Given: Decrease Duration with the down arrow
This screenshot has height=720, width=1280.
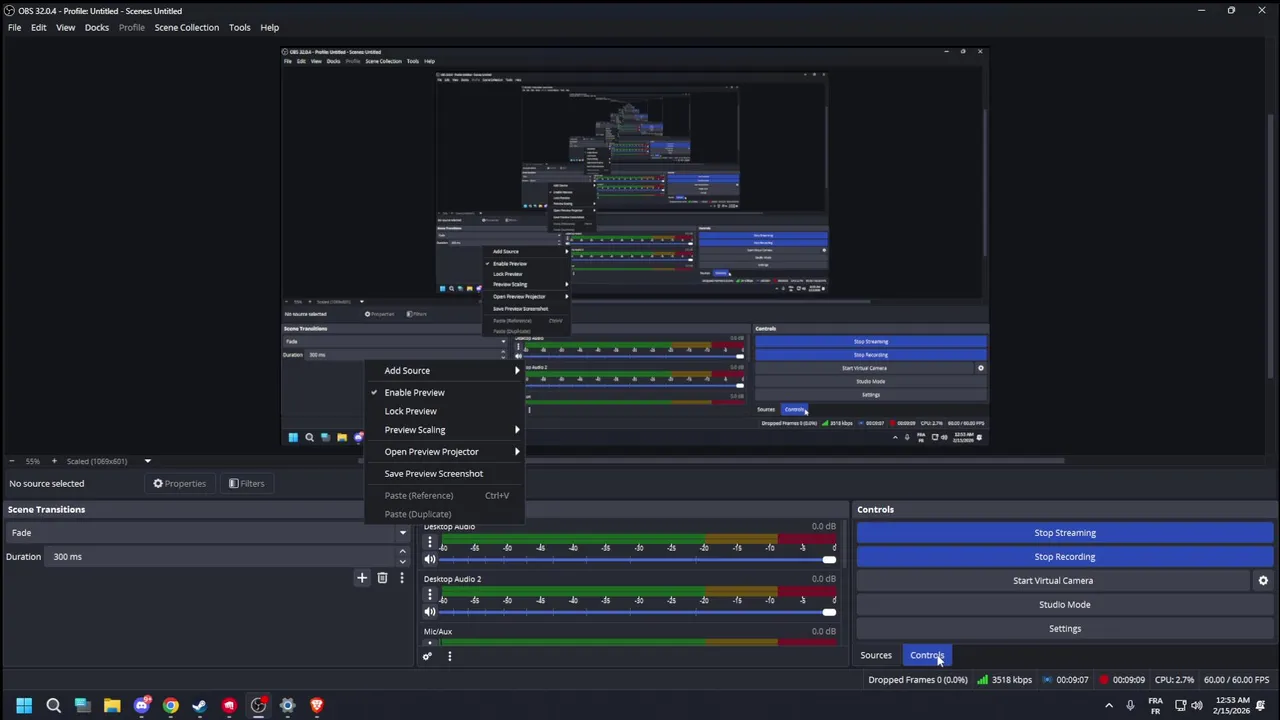Looking at the screenshot, I should pyautogui.click(x=403, y=562).
